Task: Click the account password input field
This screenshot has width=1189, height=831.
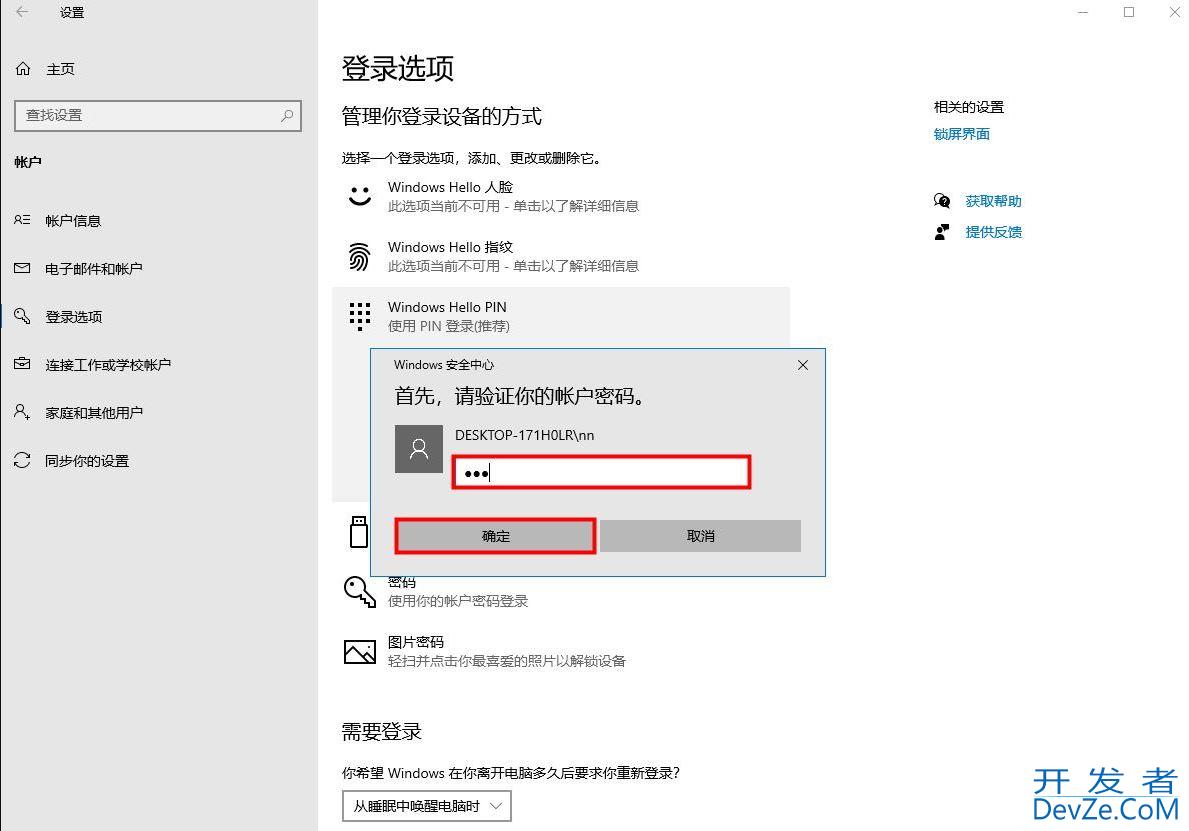Action: (600, 473)
